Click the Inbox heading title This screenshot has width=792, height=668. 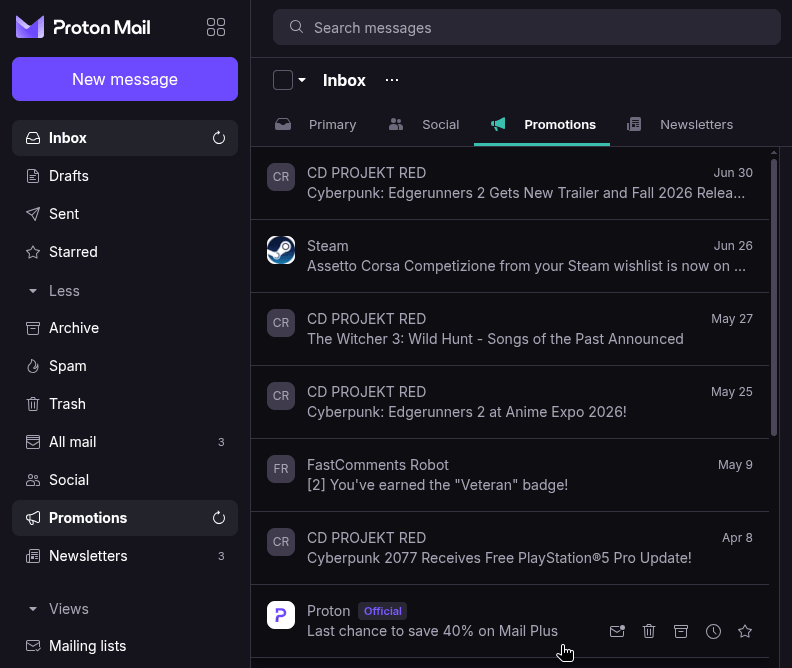click(x=344, y=80)
